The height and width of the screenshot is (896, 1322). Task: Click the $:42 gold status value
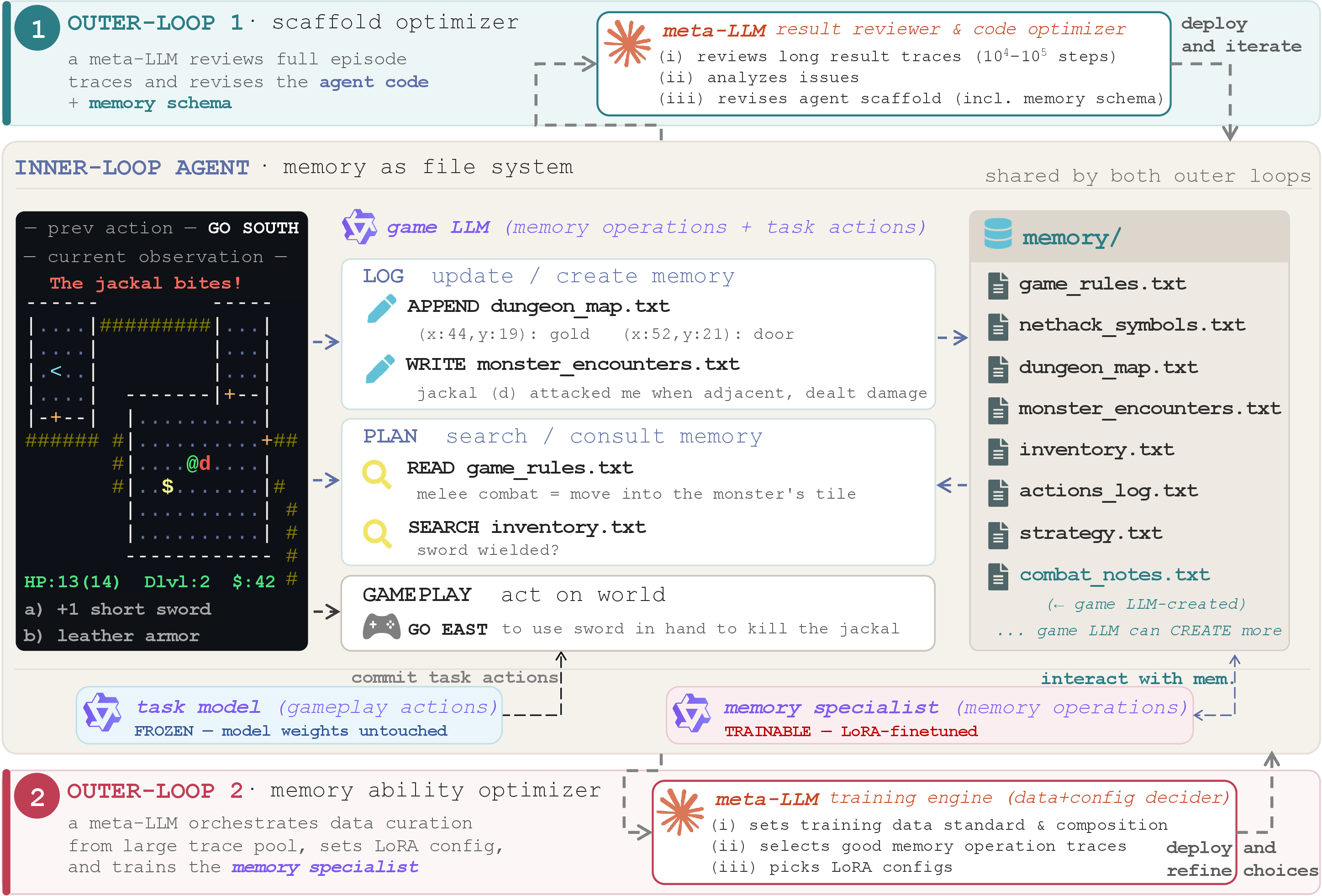[254, 581]
